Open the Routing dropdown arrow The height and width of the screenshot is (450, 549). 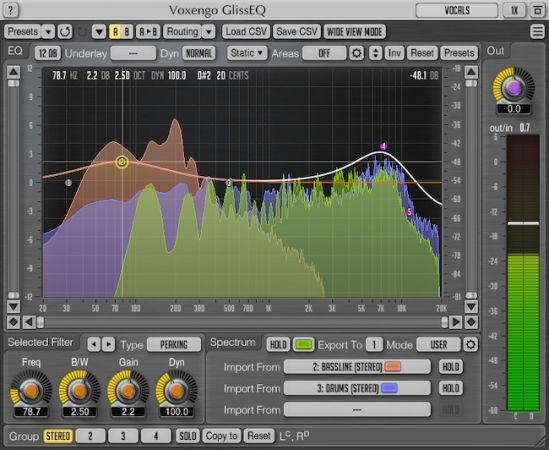click(x=209, y=32)
